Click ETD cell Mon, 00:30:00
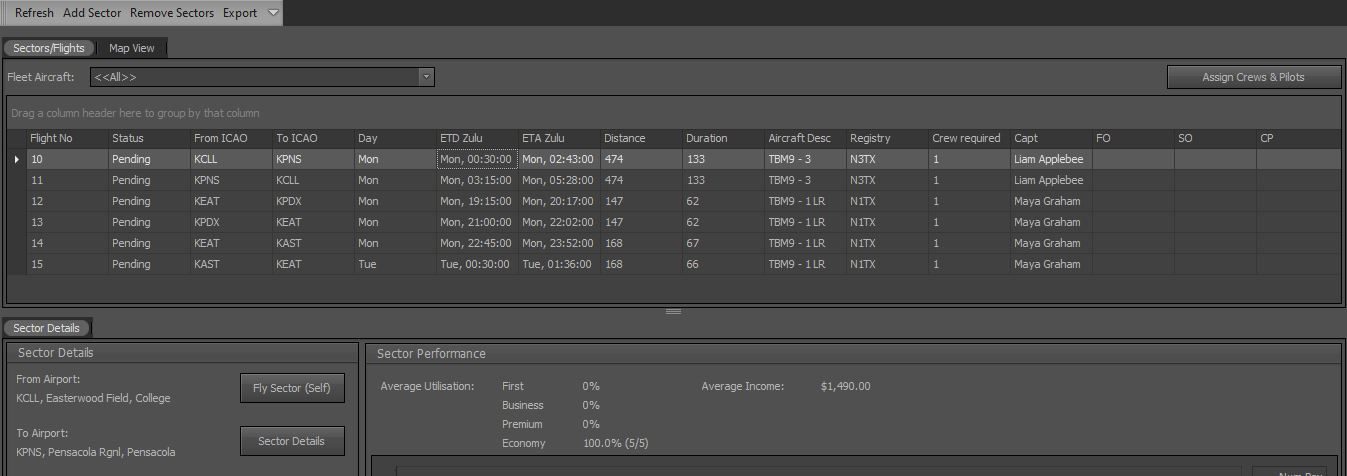Image resolution: width=1347 pixels, height=476 pixels. pos(477,159)
